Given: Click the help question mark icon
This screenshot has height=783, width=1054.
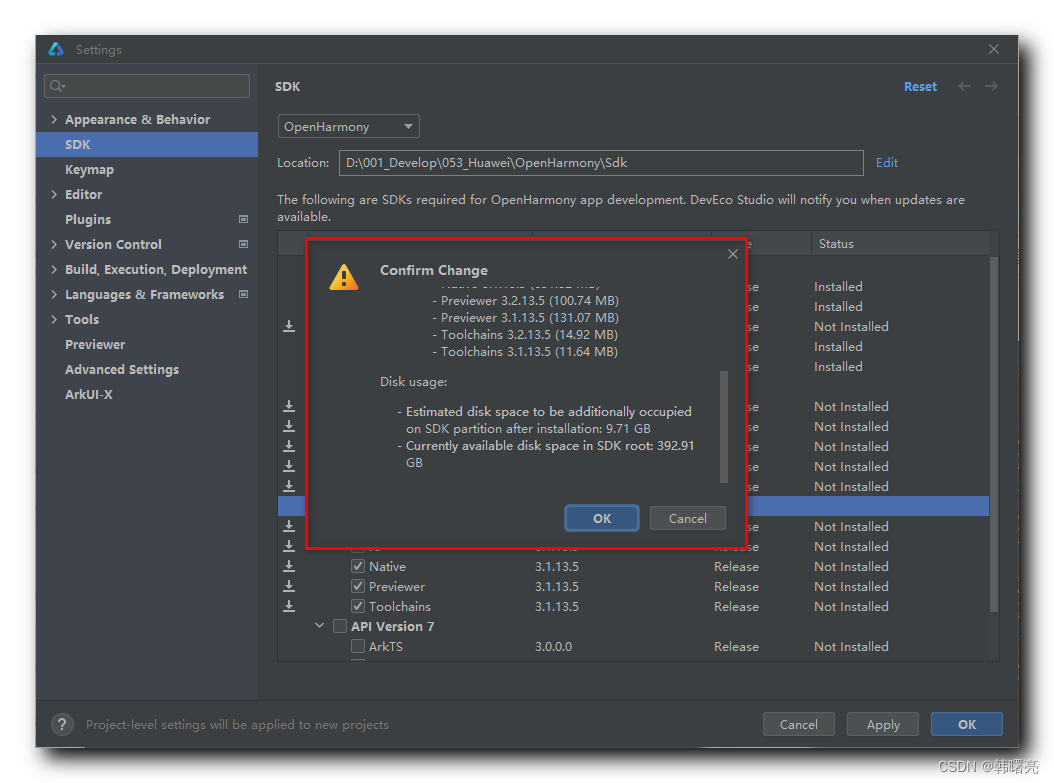Looking at the screenshot, I should pyautogui.click(x=62, y=725).
